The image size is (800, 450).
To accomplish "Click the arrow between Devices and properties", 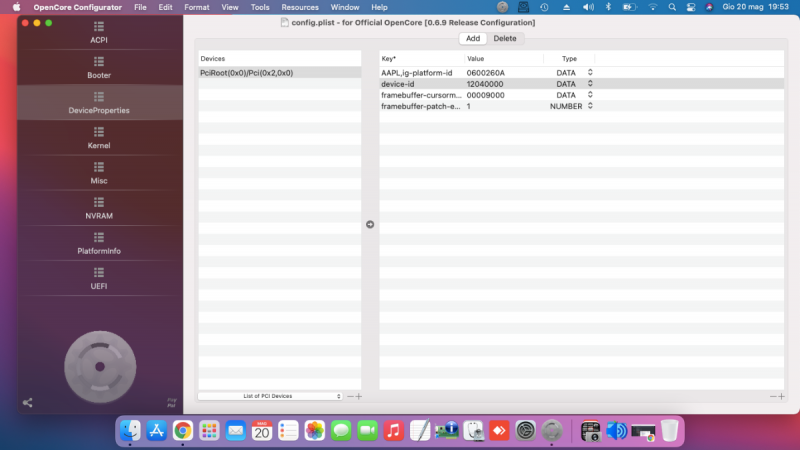I will coord(370,224).
